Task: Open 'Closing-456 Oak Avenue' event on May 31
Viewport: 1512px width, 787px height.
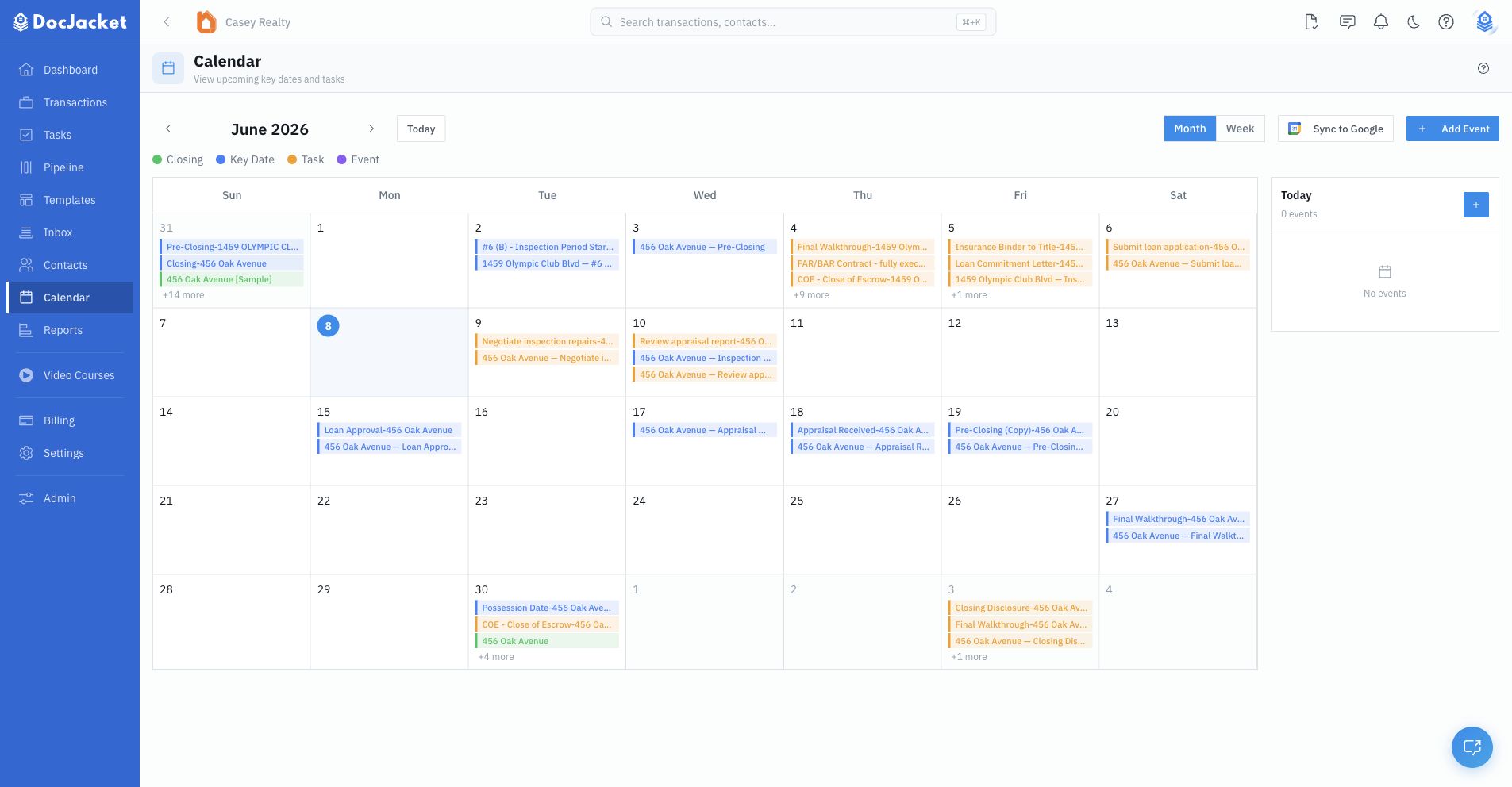Action: tap(232, 263)
